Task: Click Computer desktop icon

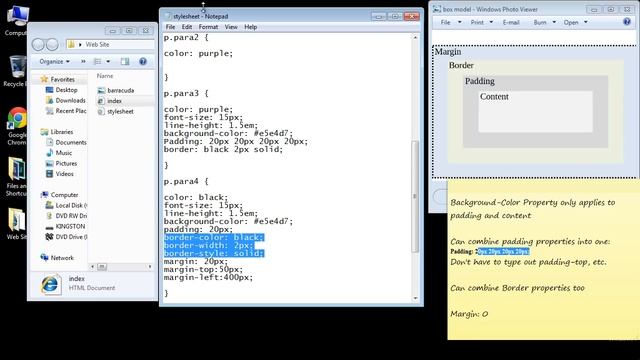Action: 17,20
